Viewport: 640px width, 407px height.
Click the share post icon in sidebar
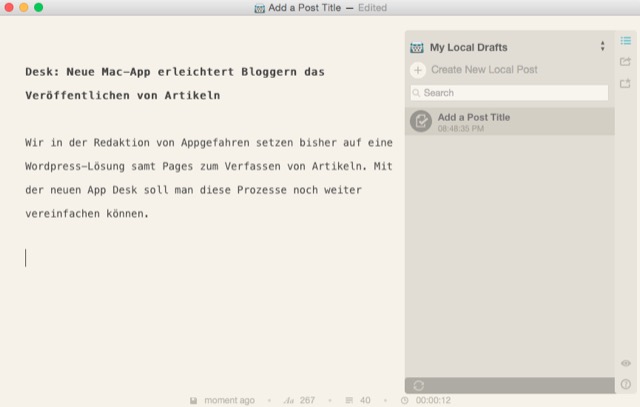click(x=626, y=62)
